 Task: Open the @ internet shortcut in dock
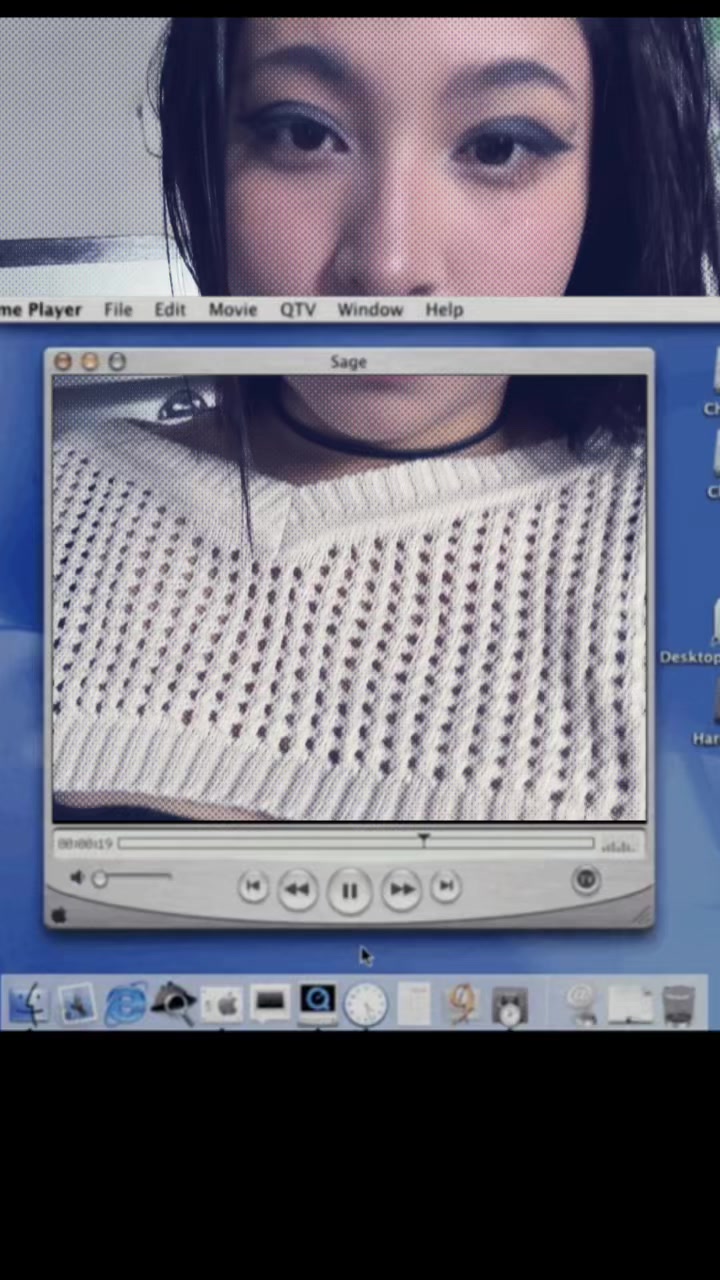pos(581,1003)
